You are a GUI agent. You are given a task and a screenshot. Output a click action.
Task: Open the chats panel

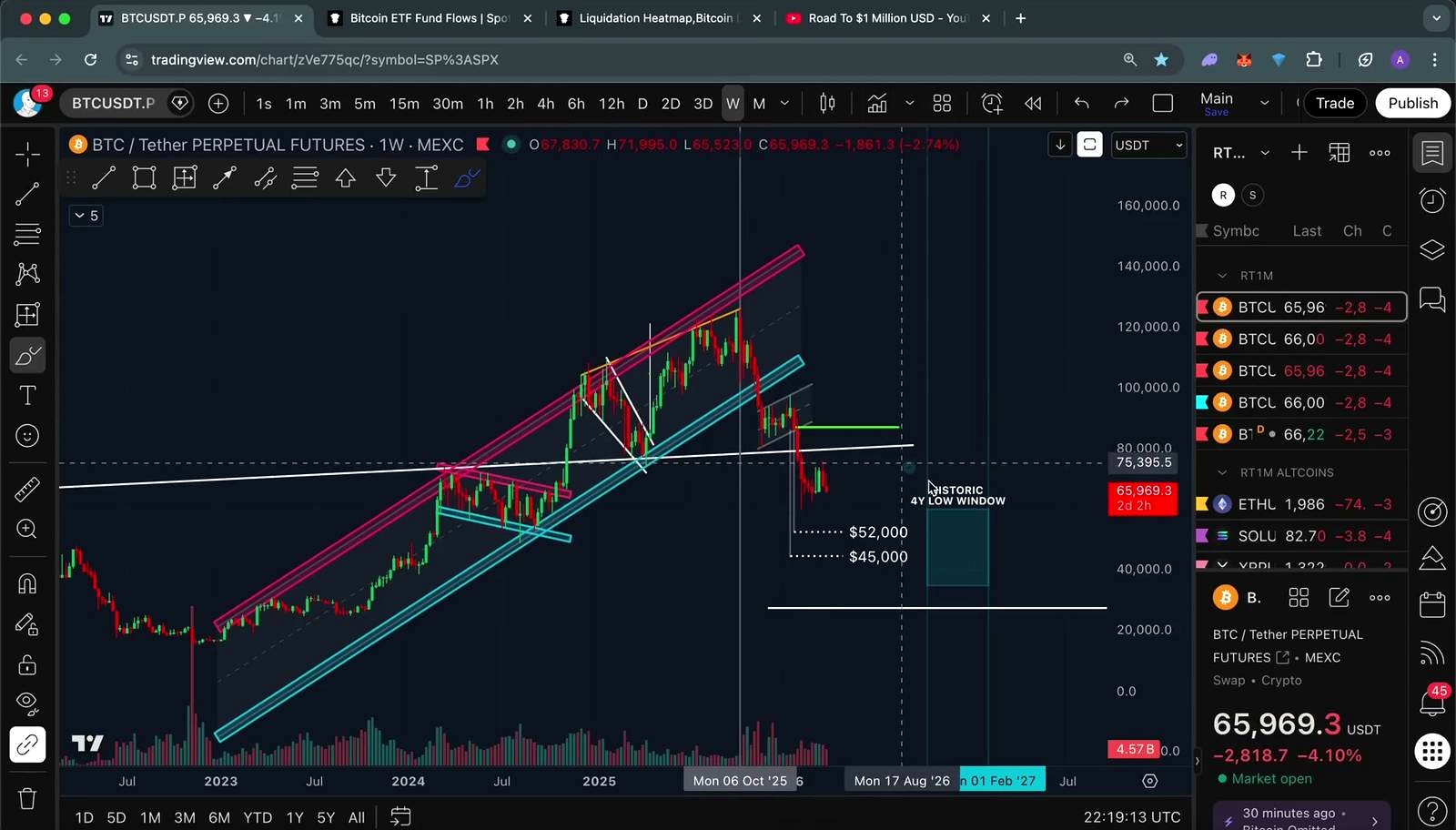coord(1432,299)
